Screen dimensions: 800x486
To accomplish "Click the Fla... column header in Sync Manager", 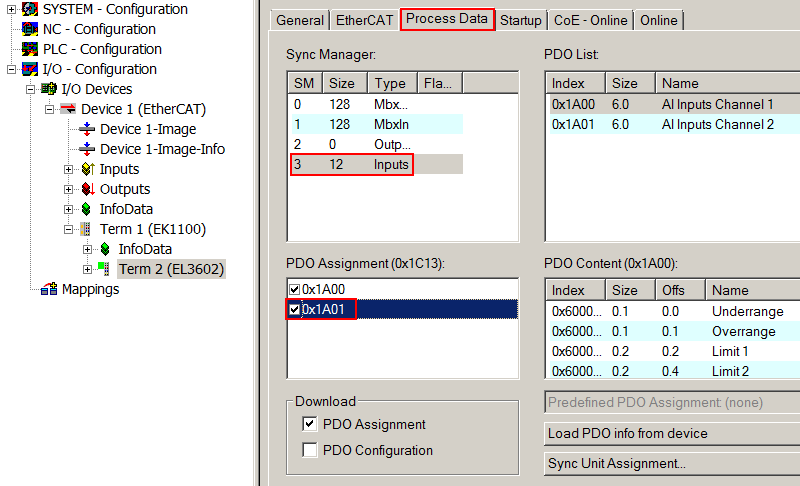I will click(x=440, y=83).
